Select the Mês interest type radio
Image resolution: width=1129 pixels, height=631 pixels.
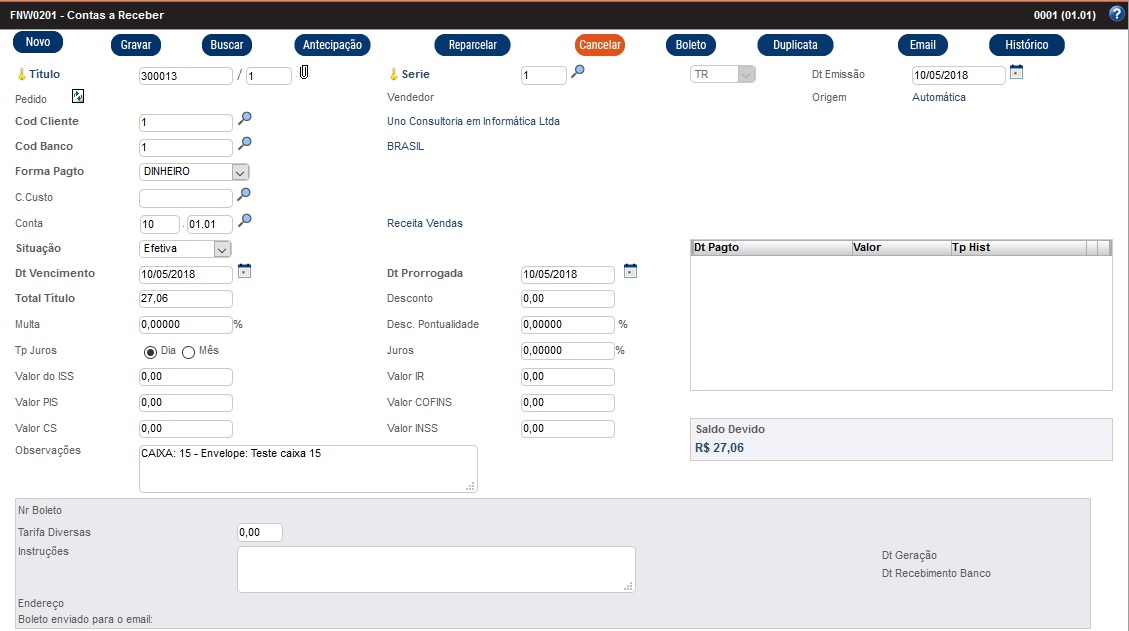188,352
